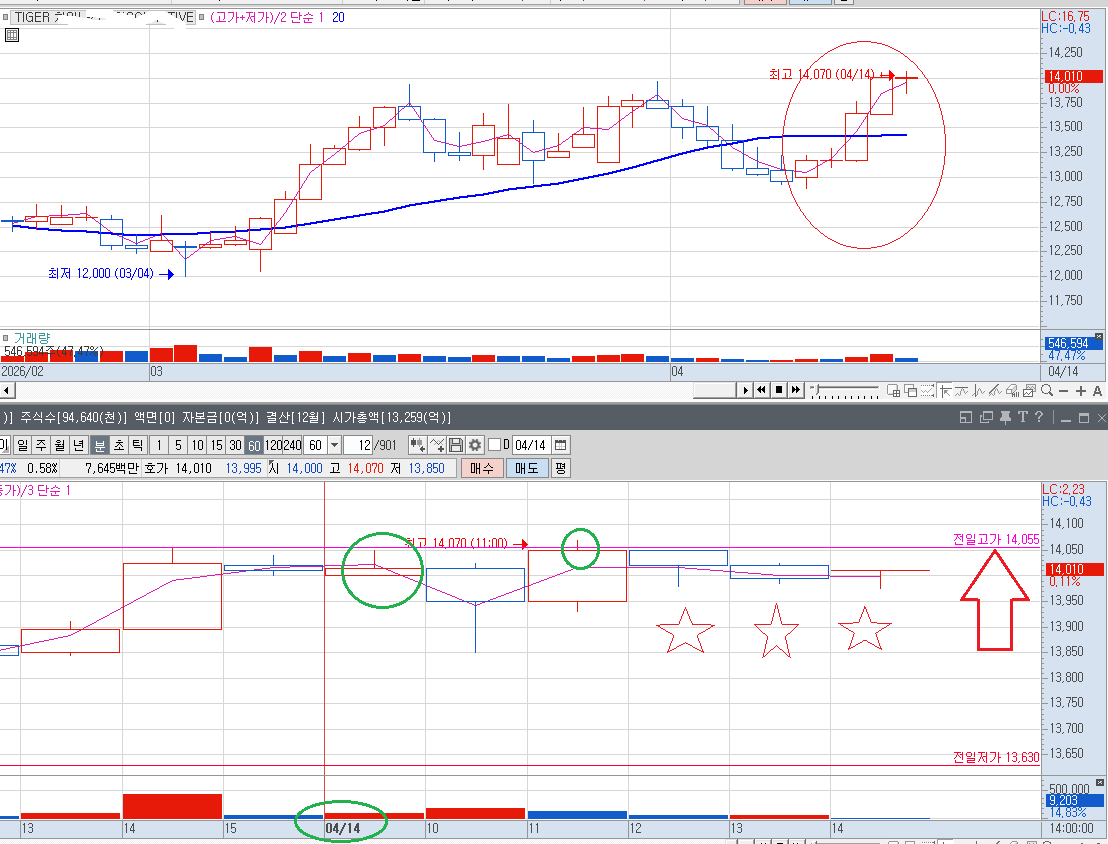Click the pin icon in window title bar
This screenshot has width=1108, height=844.
(x=1006, y=417)
